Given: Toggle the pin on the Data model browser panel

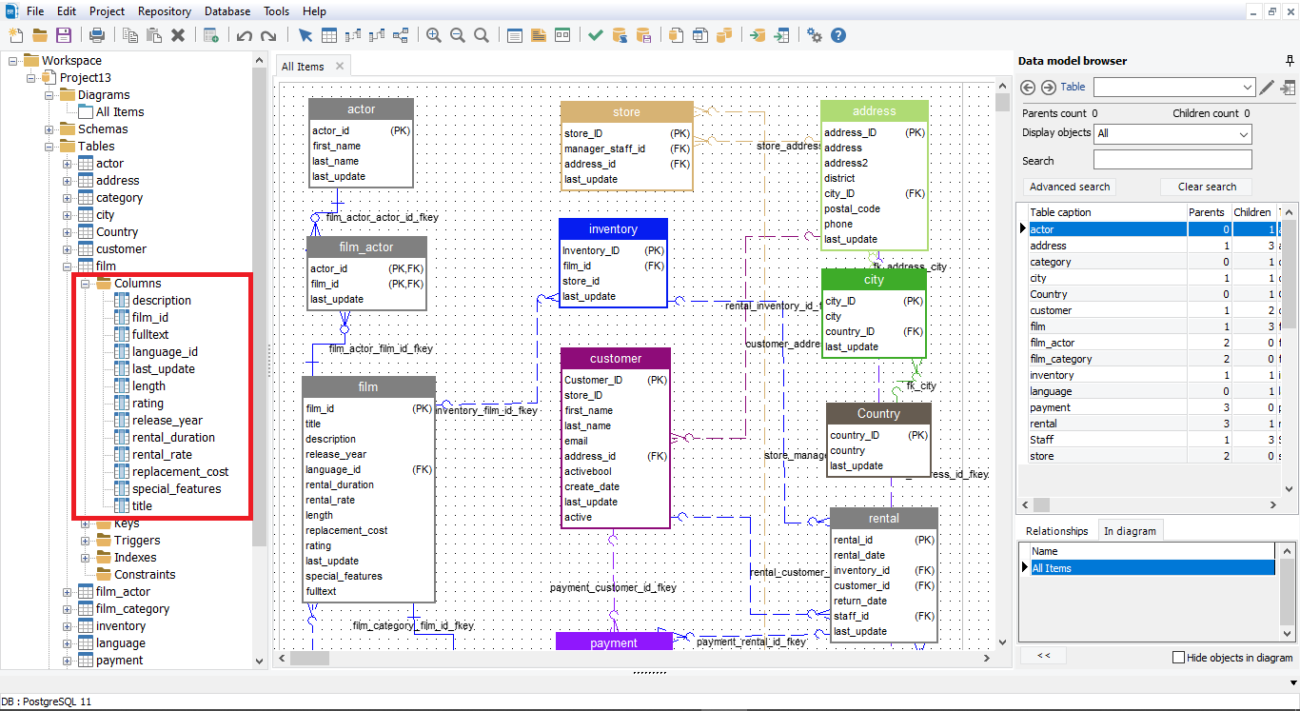Looking at the screenshot, I should pyautogui.click(x=1290, y=61).
